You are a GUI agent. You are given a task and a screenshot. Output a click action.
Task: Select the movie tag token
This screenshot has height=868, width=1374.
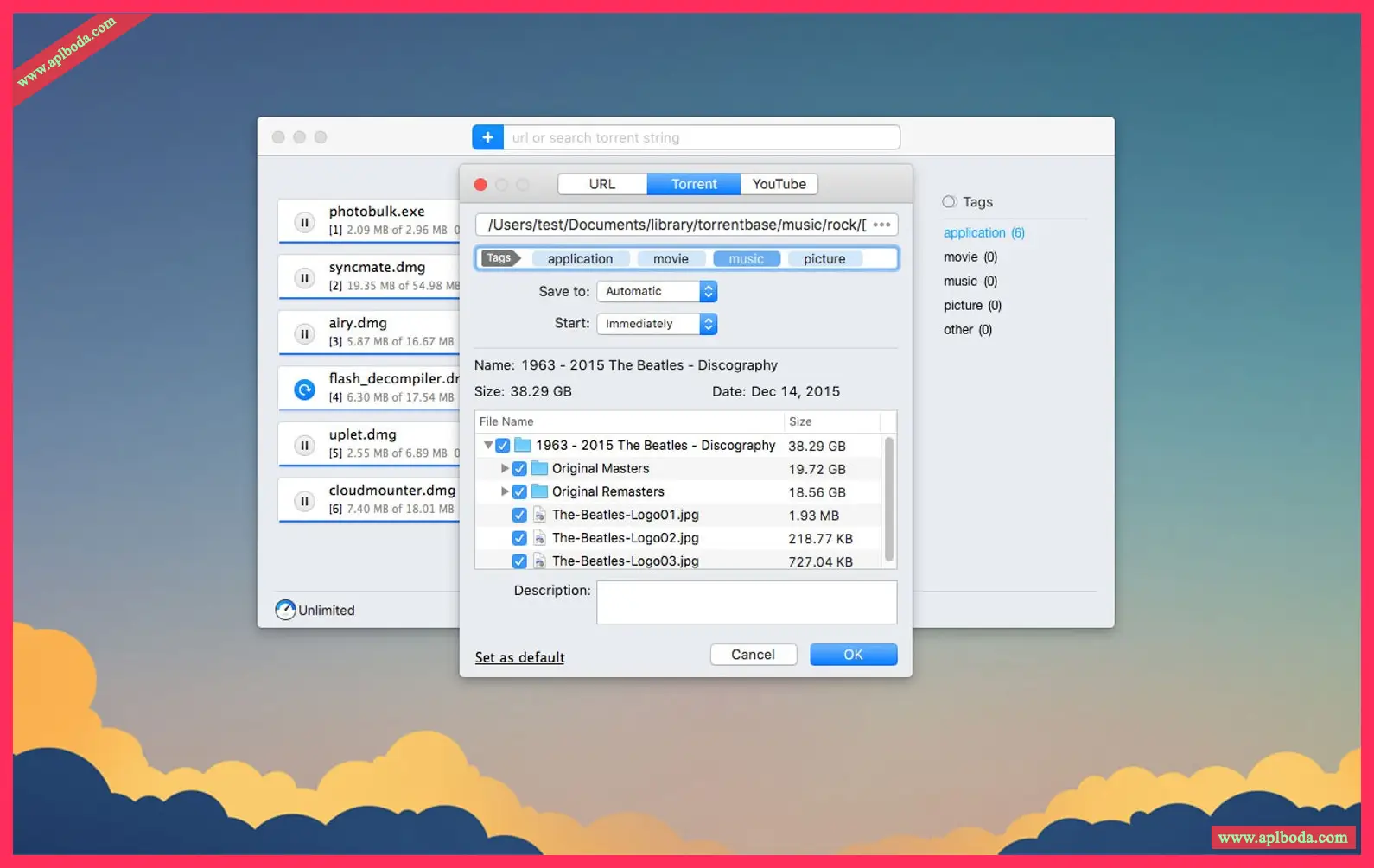(671, 259)
